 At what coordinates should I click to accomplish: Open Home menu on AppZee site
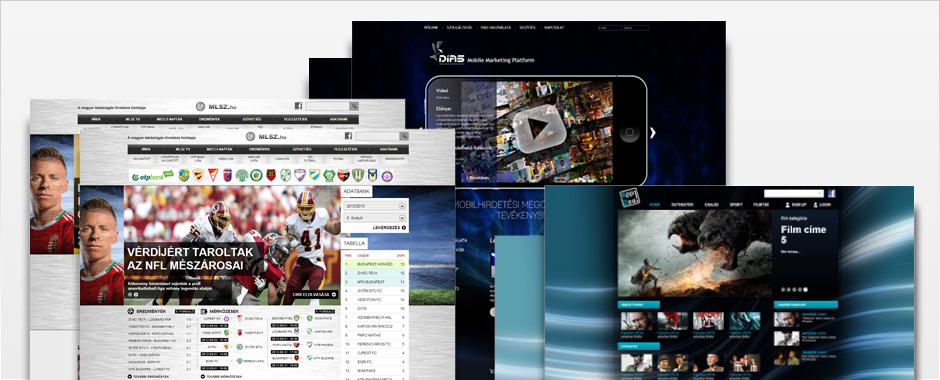coord(655,204)
